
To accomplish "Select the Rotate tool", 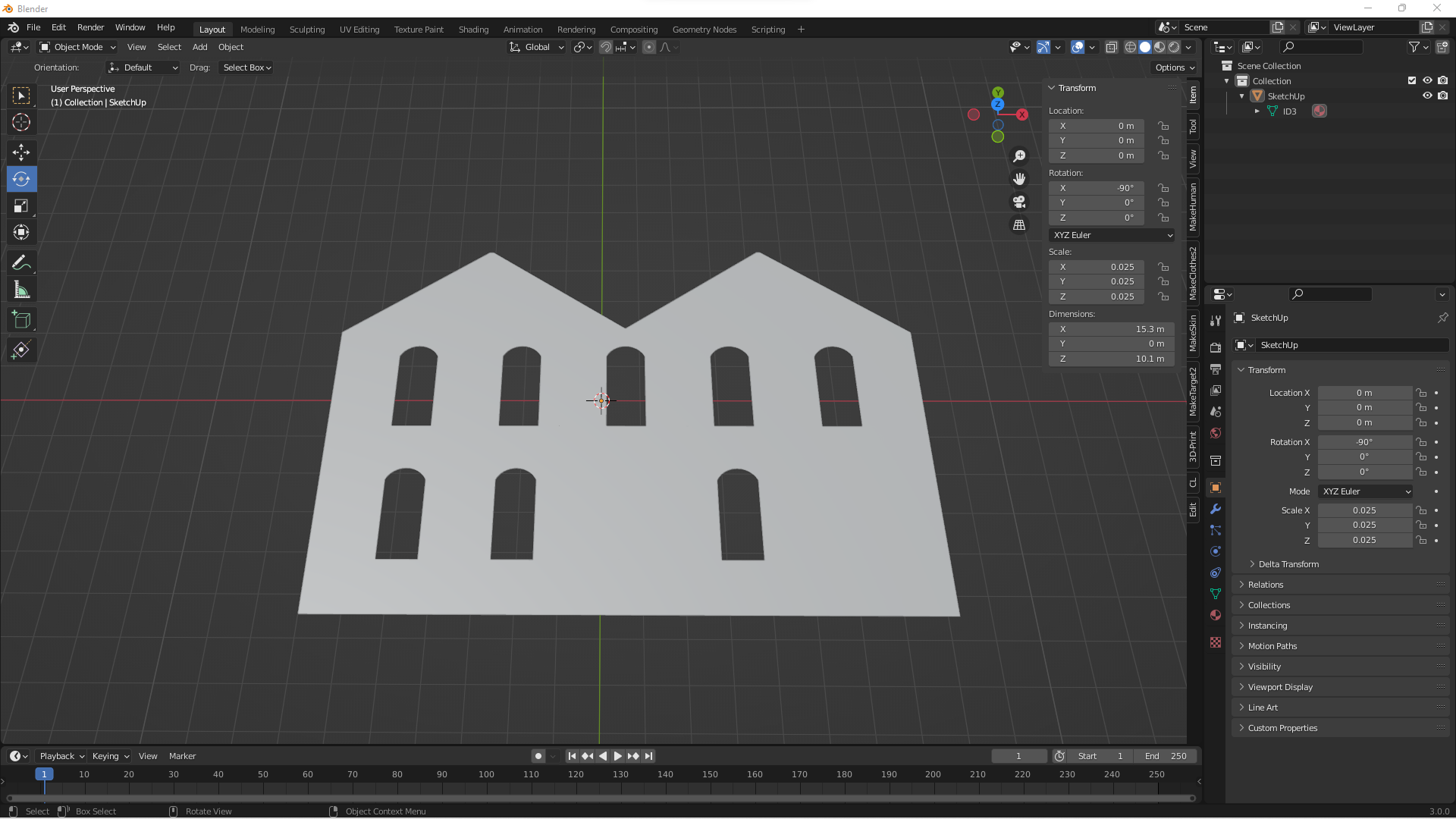I will (21, 179).
